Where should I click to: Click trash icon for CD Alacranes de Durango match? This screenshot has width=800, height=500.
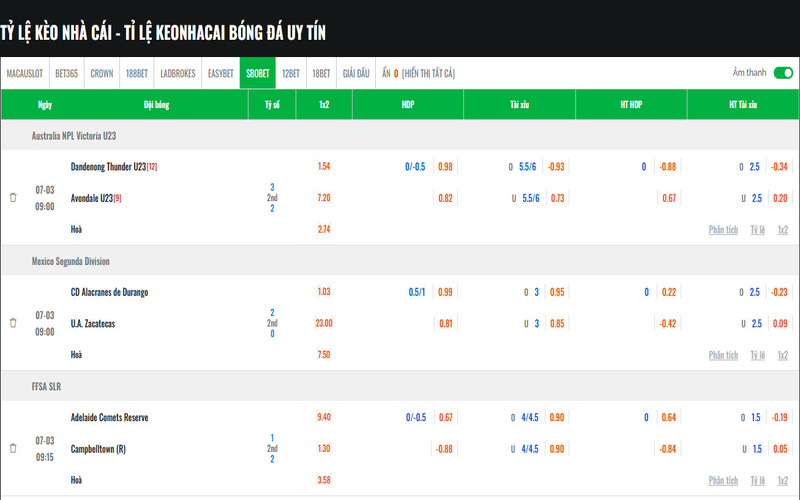pos(13,323)
